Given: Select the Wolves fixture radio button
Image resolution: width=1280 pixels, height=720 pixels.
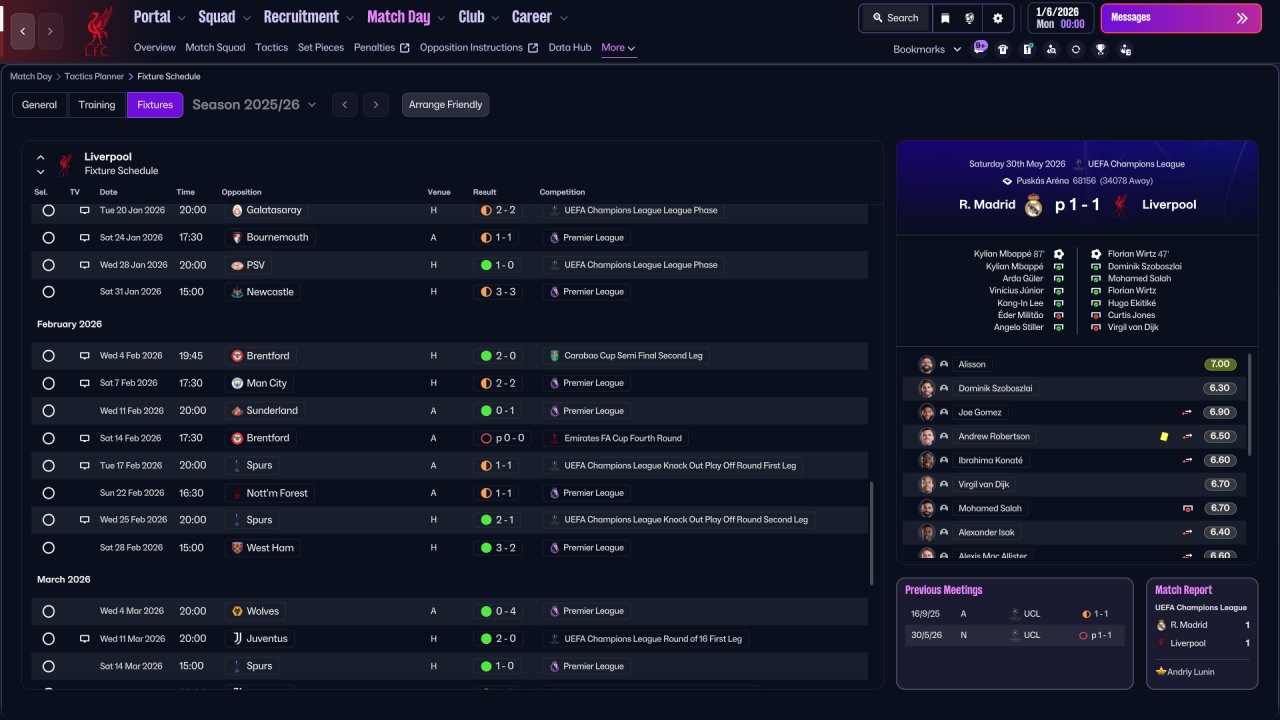Looking at the screenshot, I should pyautogui.click(x=48, y=611).
